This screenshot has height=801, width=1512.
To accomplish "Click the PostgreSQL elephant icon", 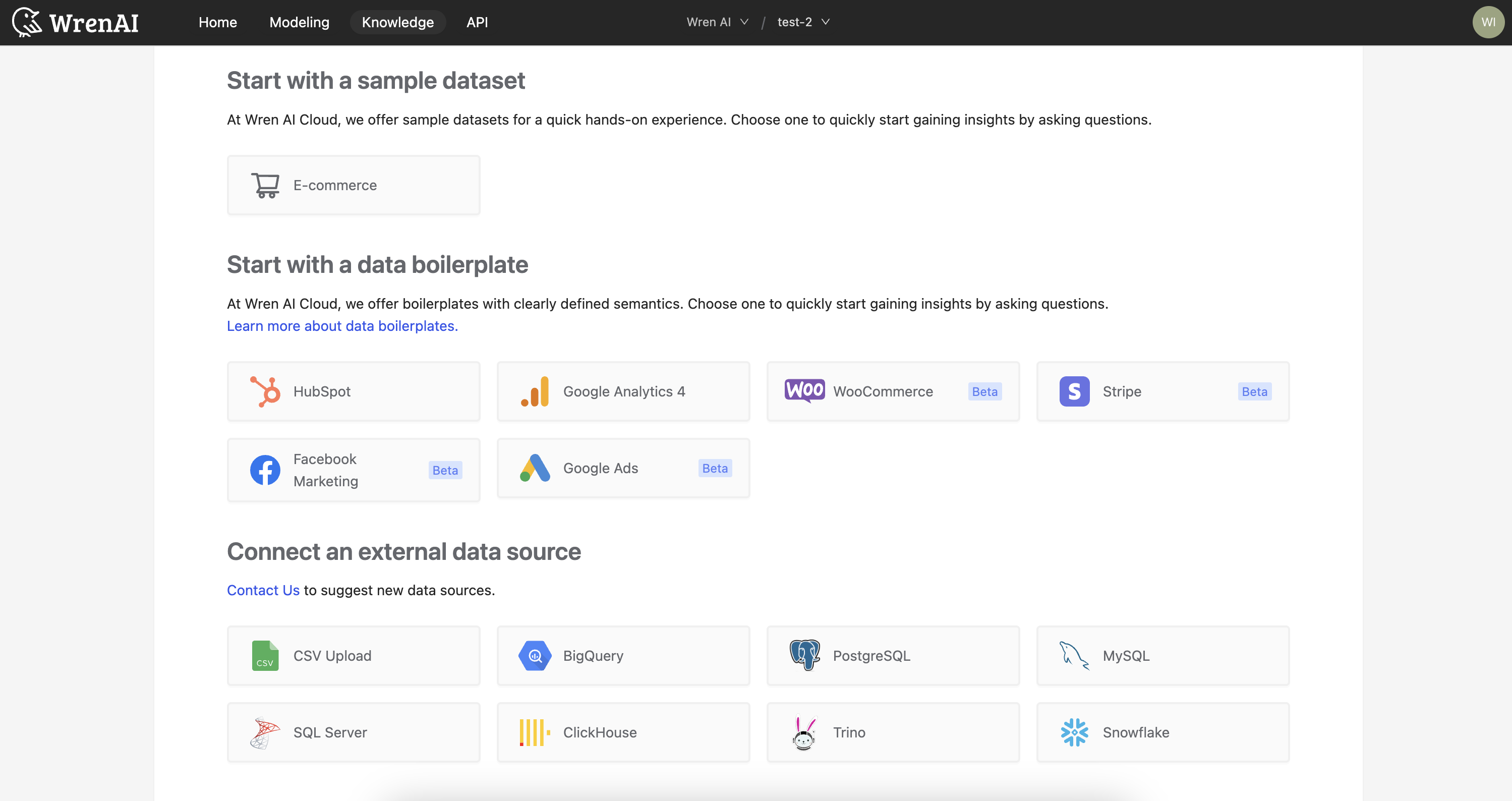I will 805,655.
